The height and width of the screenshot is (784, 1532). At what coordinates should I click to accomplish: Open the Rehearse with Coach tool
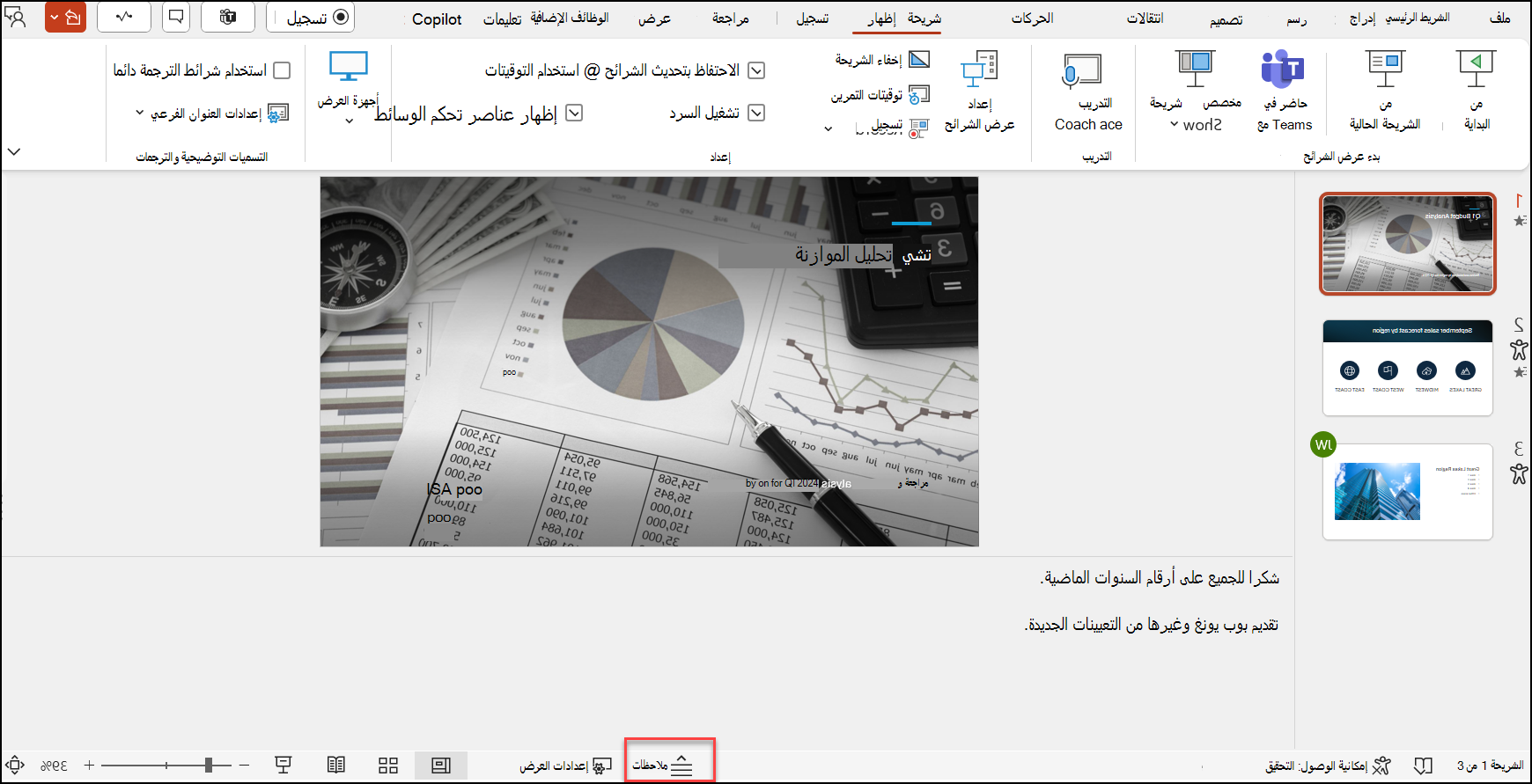click(1089, 90)
